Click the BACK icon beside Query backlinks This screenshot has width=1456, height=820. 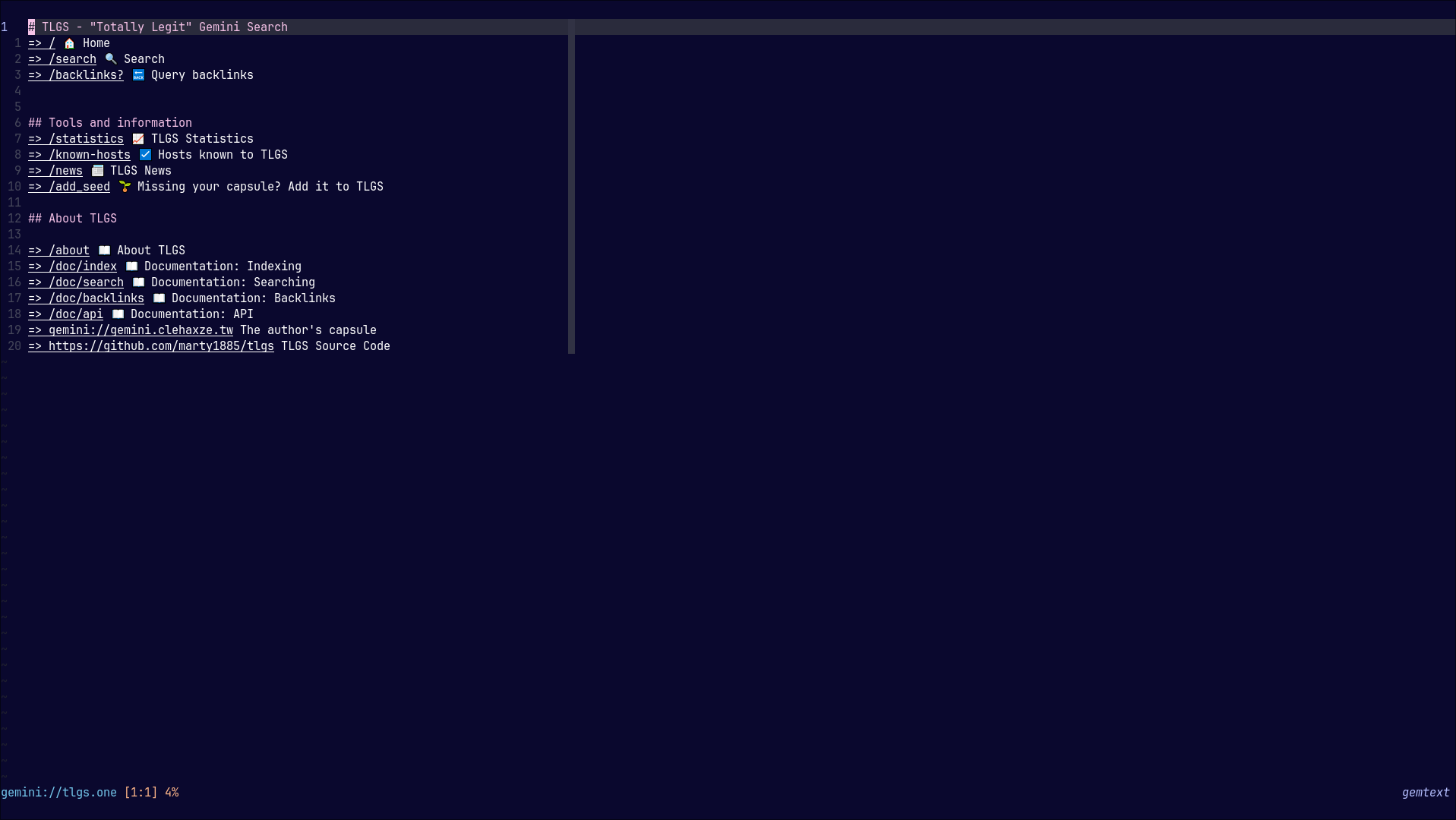[x=138, y=75]
